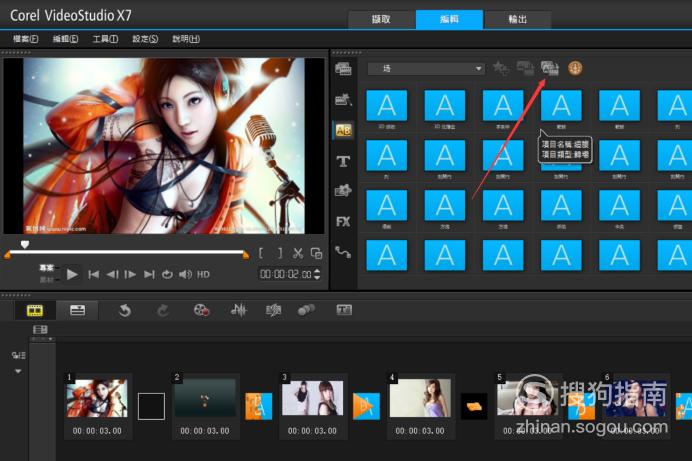Viewport: 692px width, 461px height.
Task: Jump to the end of the clip
Action: tap(149, 274)
